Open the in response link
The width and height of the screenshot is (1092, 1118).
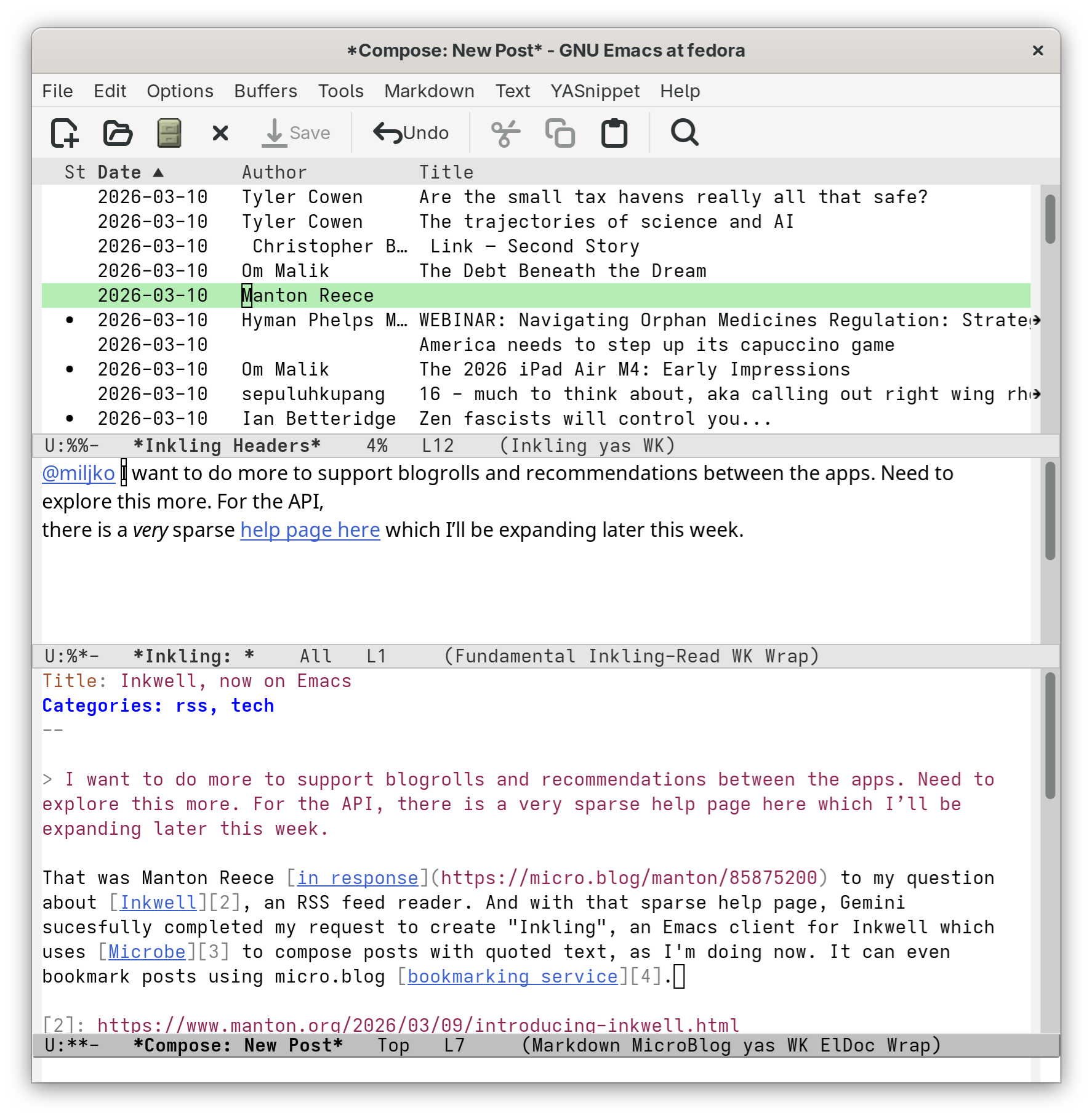359,877
